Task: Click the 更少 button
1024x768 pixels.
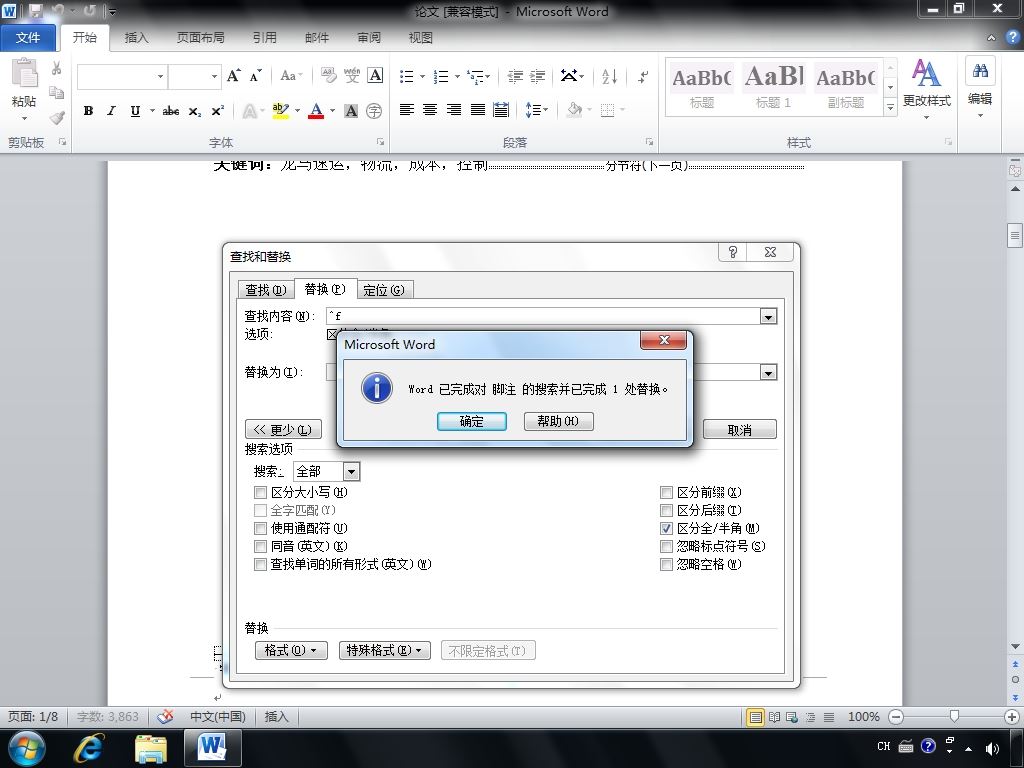Action: click(x=283, y=430)
